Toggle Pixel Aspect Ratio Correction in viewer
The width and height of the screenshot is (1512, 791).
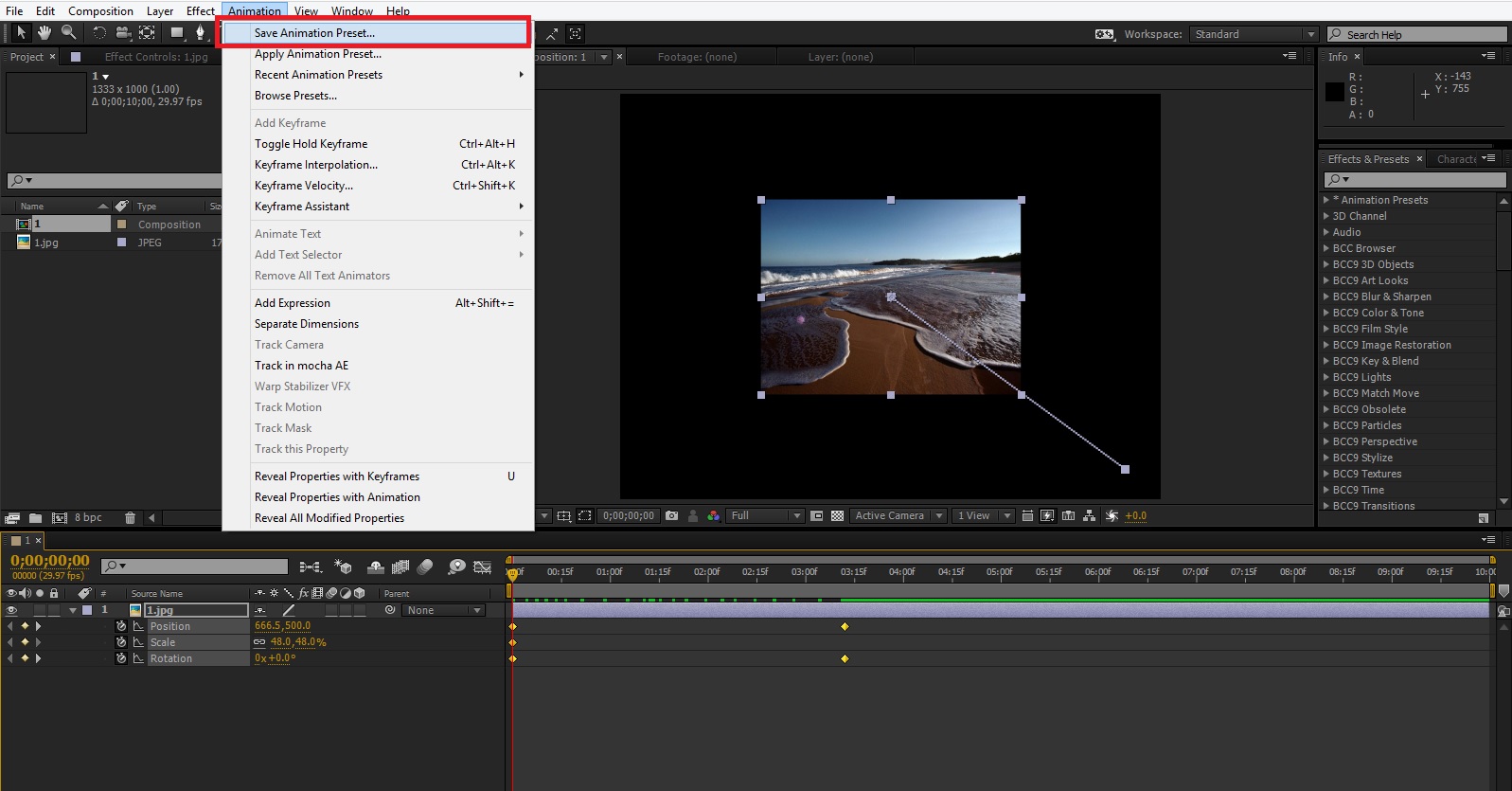point(1026,516)
